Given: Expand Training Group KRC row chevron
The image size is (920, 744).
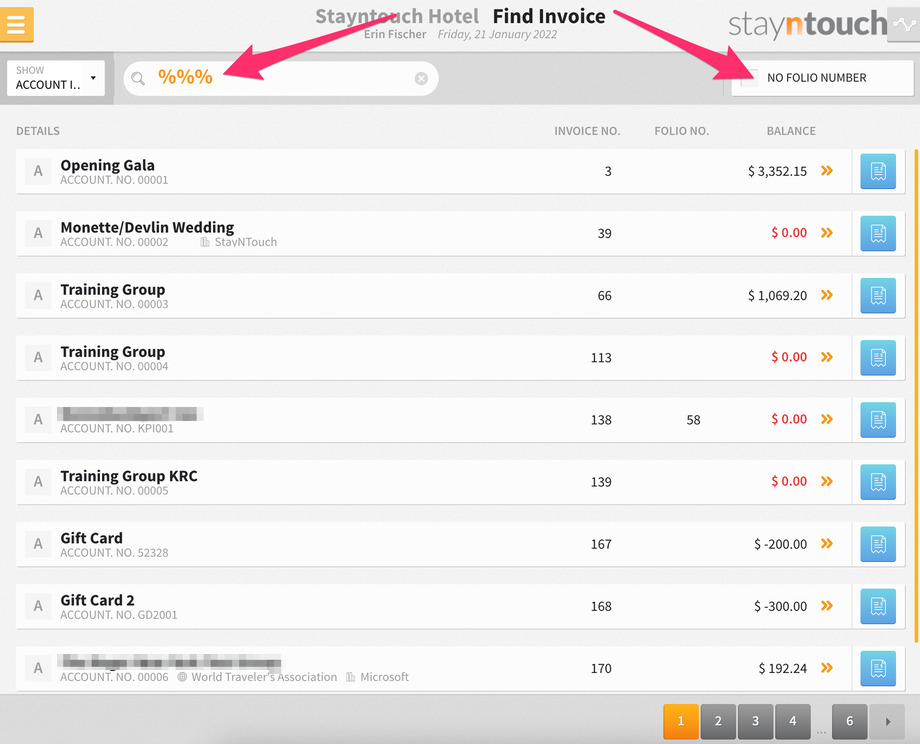Looking at the screenshot, I should [827, 481].
